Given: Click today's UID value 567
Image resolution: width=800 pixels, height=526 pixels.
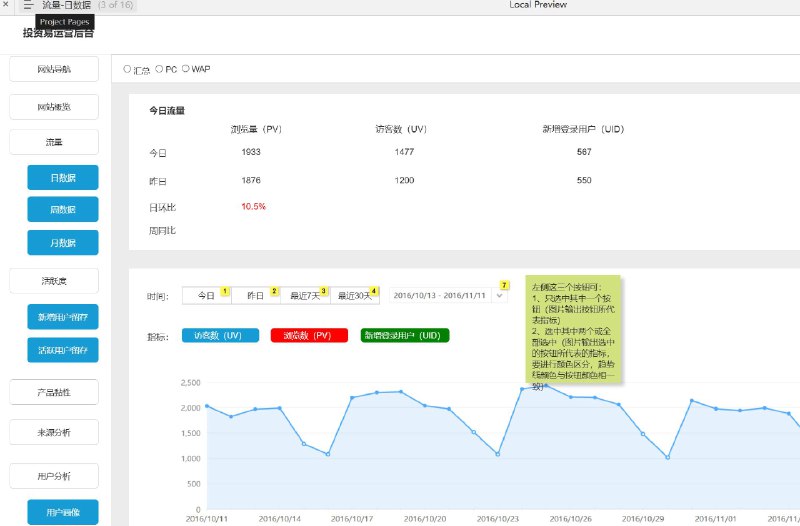Looking at the screenshot, I should click(584, 152).
